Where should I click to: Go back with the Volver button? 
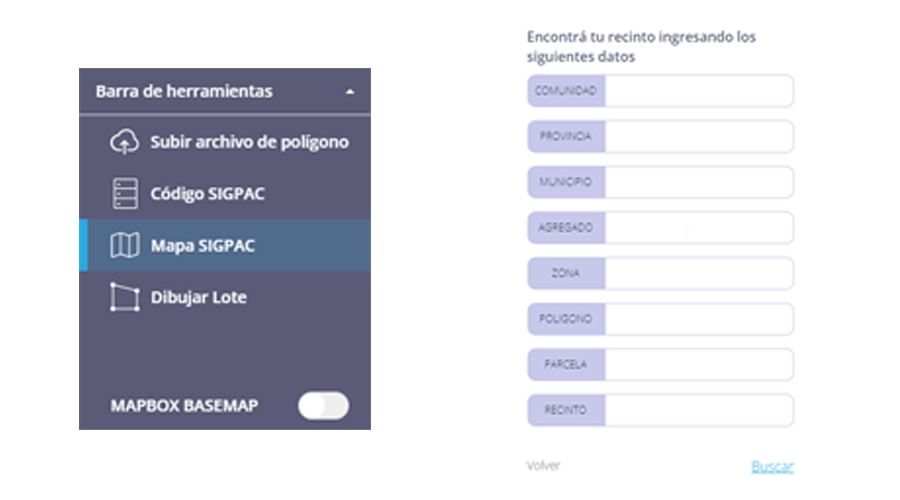(543, 466)
